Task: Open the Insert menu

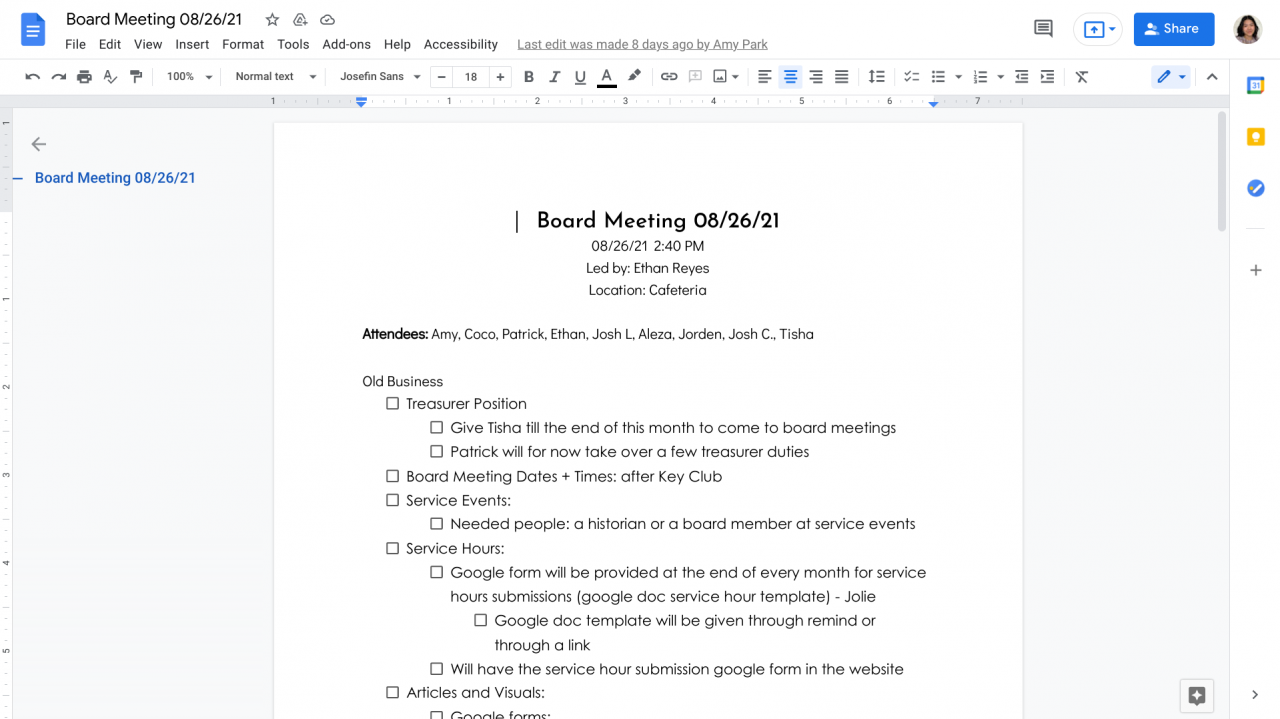Action: [x=192, y=44]
